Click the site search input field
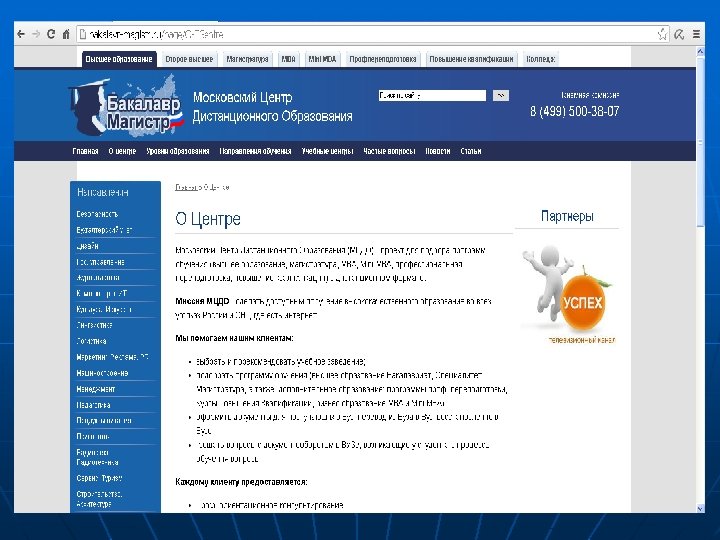The height and width of the screenshot is (540, 720). (x=432, y=95)
